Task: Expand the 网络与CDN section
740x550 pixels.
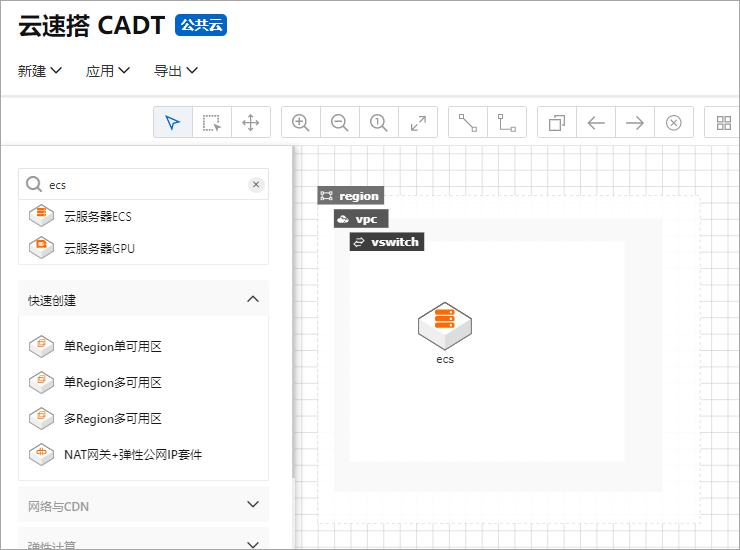Action: (x=143, y=505)
